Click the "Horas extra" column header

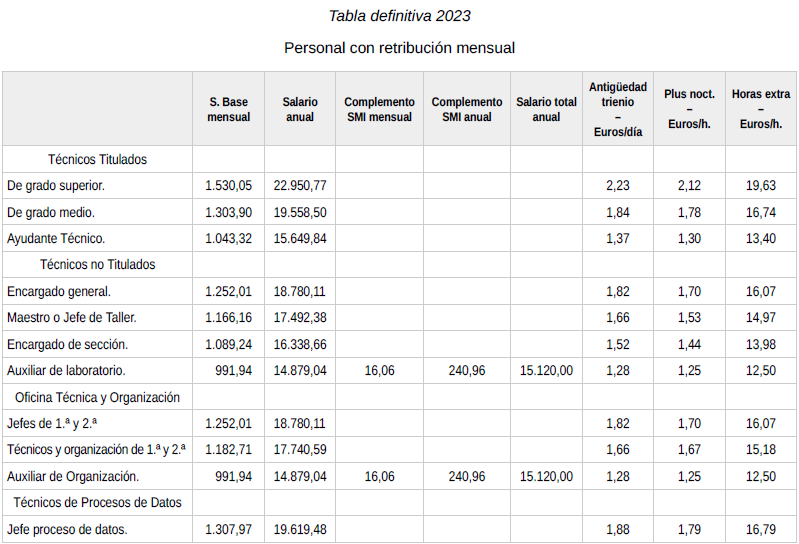coord(761,109)
